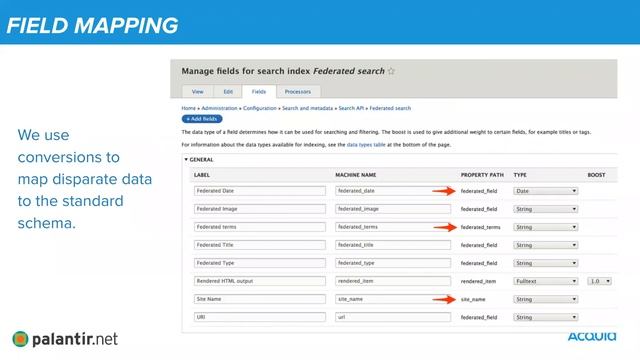Image resolution: width=640 pixels, height=360 pixels.
Task: Open Fulltext type dropdown for Rendered HTML output
Action: coord(545,281)
